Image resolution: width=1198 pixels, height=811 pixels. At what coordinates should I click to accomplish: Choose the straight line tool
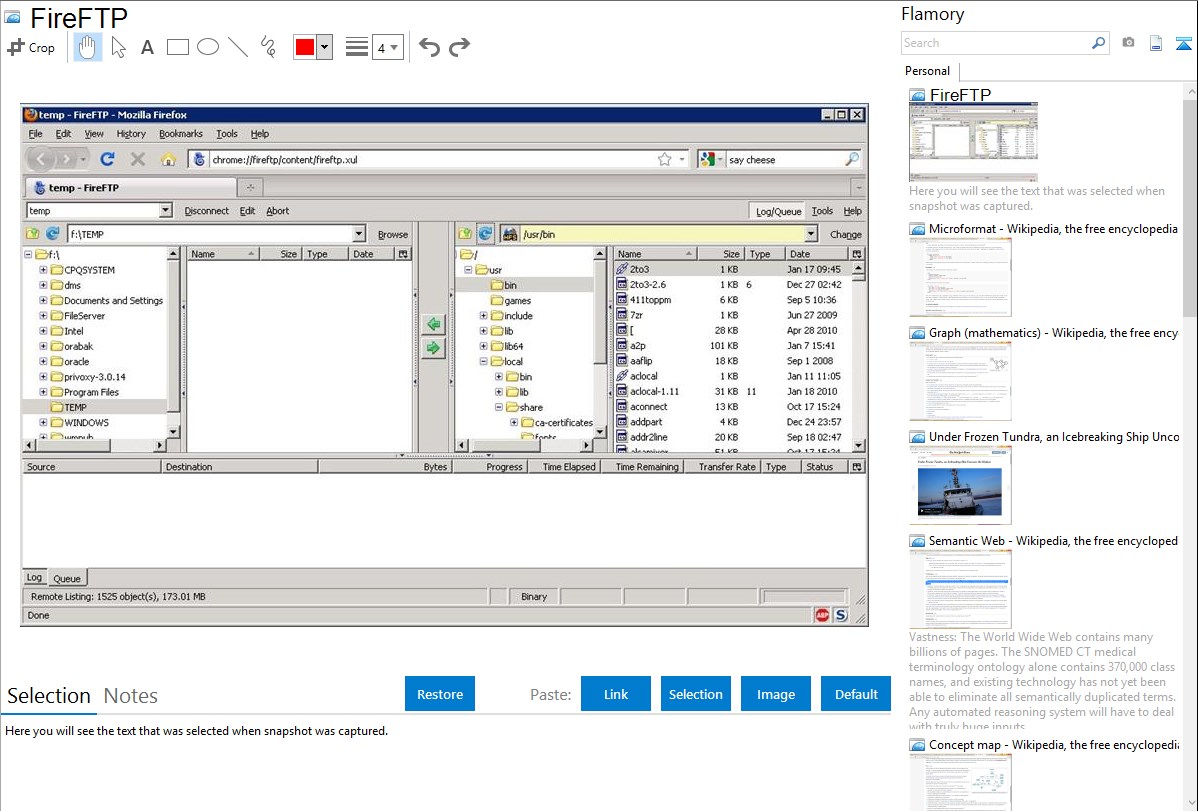[x=238, y=47]
